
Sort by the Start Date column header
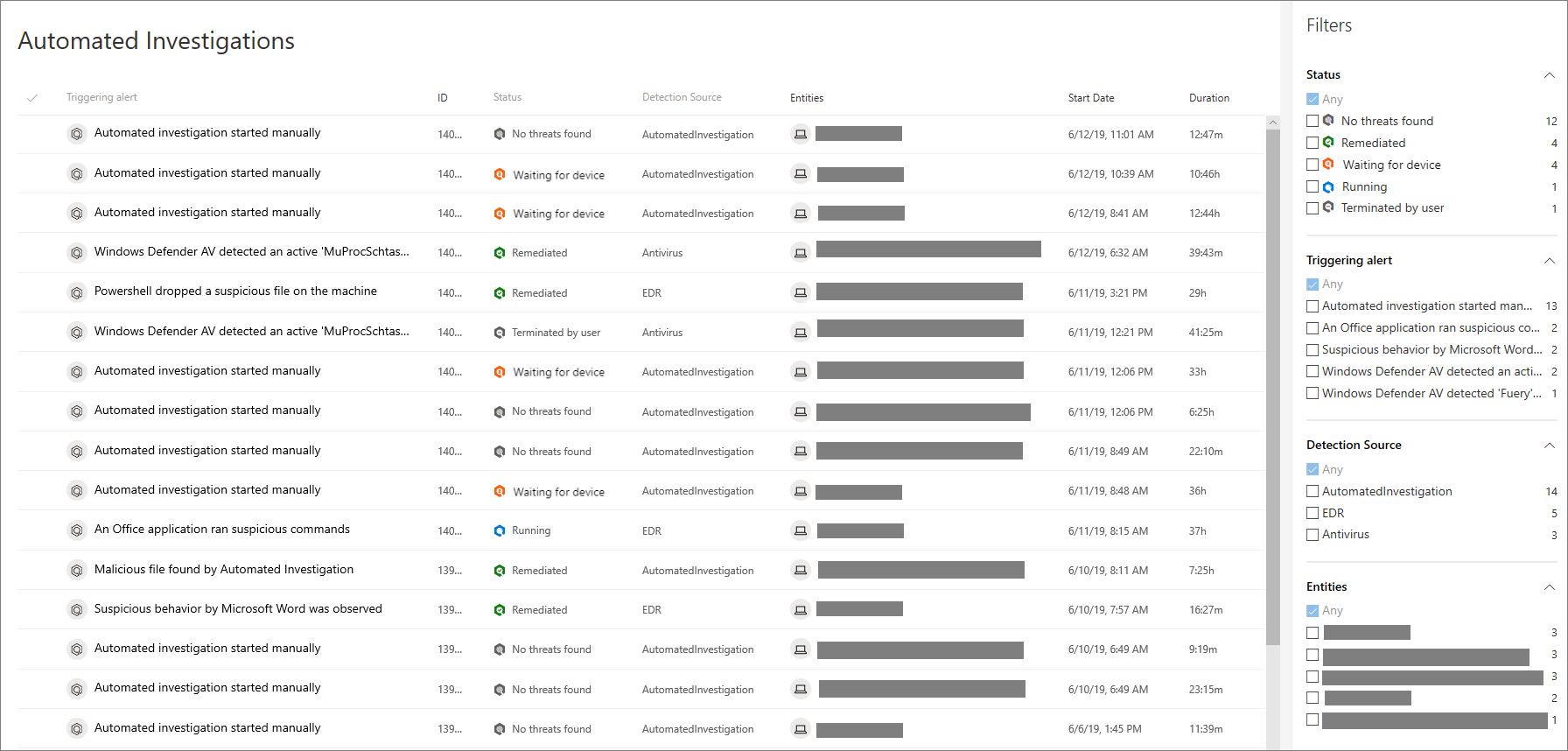(1090, 98)
